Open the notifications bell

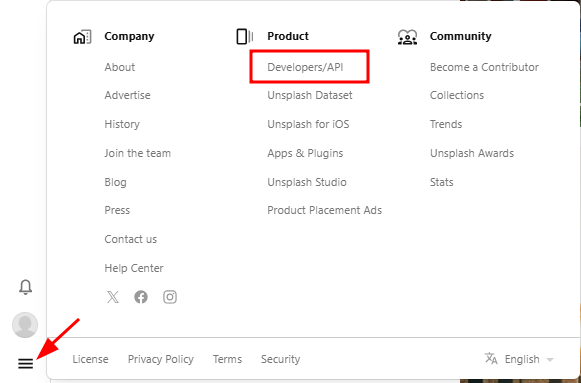(25, 287)
